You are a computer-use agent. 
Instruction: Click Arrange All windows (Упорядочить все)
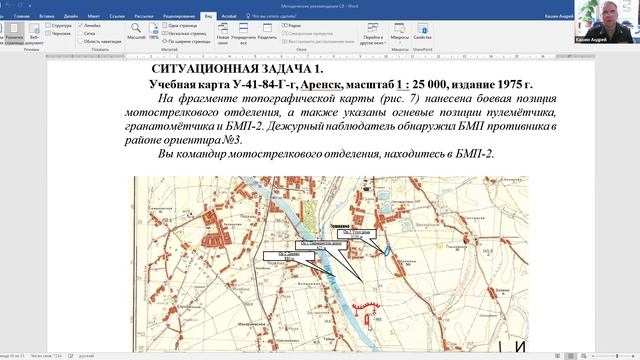pyautogui.click(x=244, y=33)
